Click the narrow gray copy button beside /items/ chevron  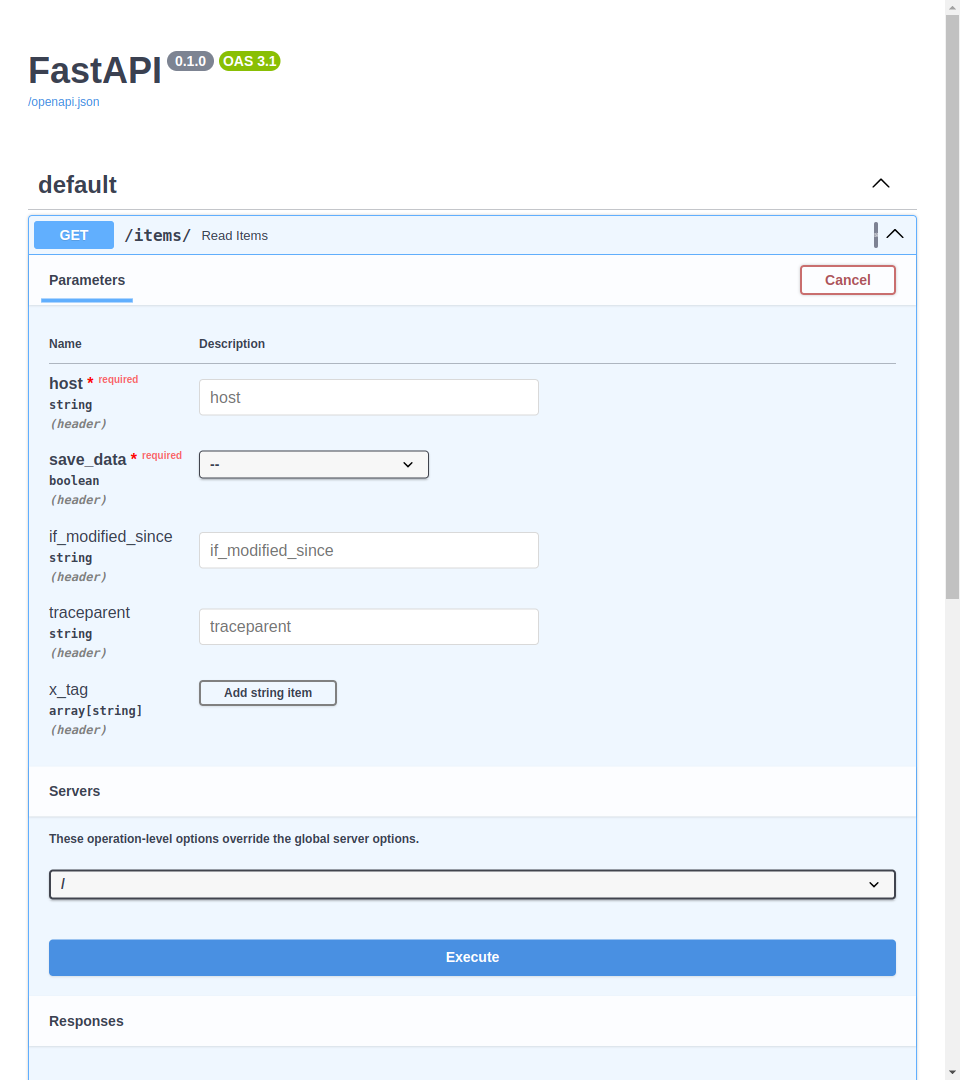pyautogui.click(x=876, y=235)
